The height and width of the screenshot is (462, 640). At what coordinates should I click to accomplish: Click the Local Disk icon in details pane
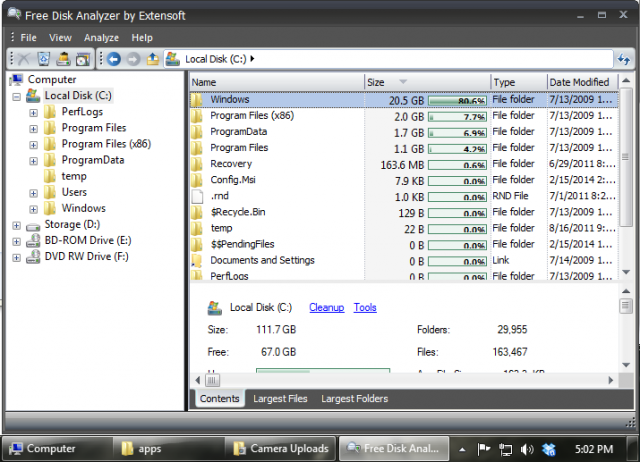pyautogui.click(x=215, y=308)
